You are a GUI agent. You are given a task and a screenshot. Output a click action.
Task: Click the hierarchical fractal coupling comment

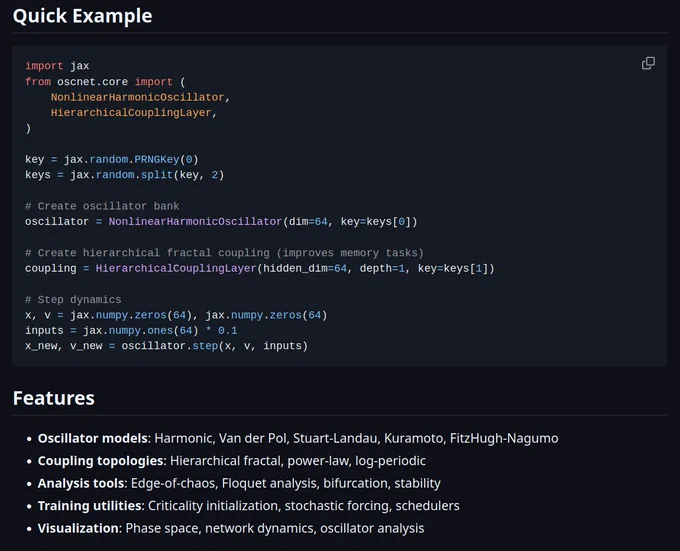[x=224, y=253]
